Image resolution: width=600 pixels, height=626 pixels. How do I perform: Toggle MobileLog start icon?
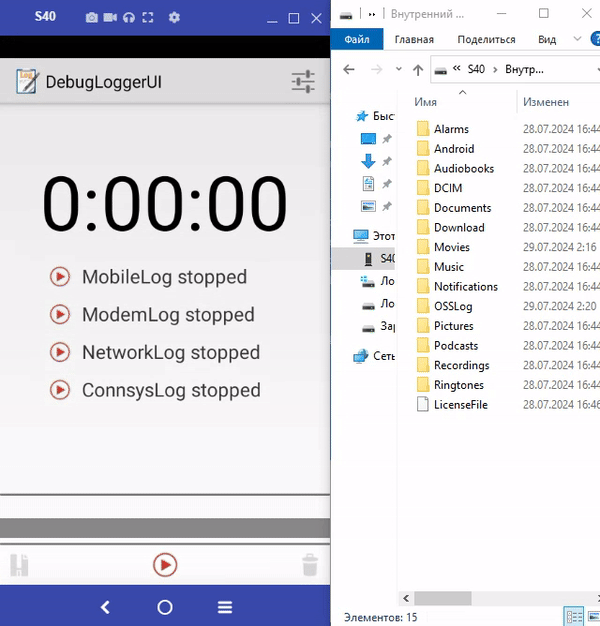coord(60,277)
